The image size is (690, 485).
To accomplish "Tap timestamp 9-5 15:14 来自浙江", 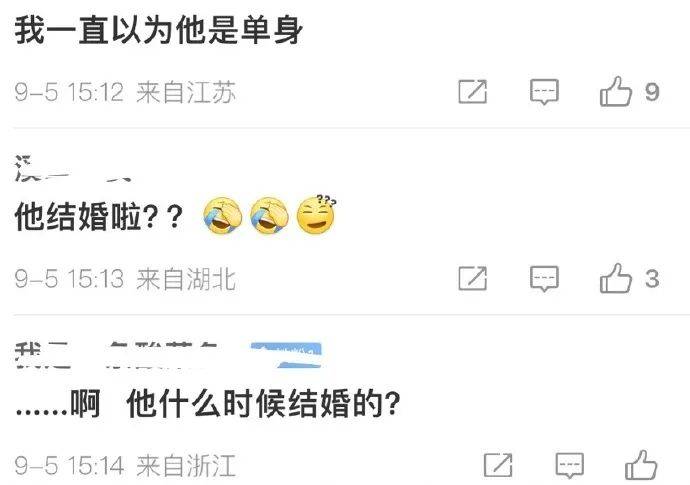I will (x=125, y=466).
